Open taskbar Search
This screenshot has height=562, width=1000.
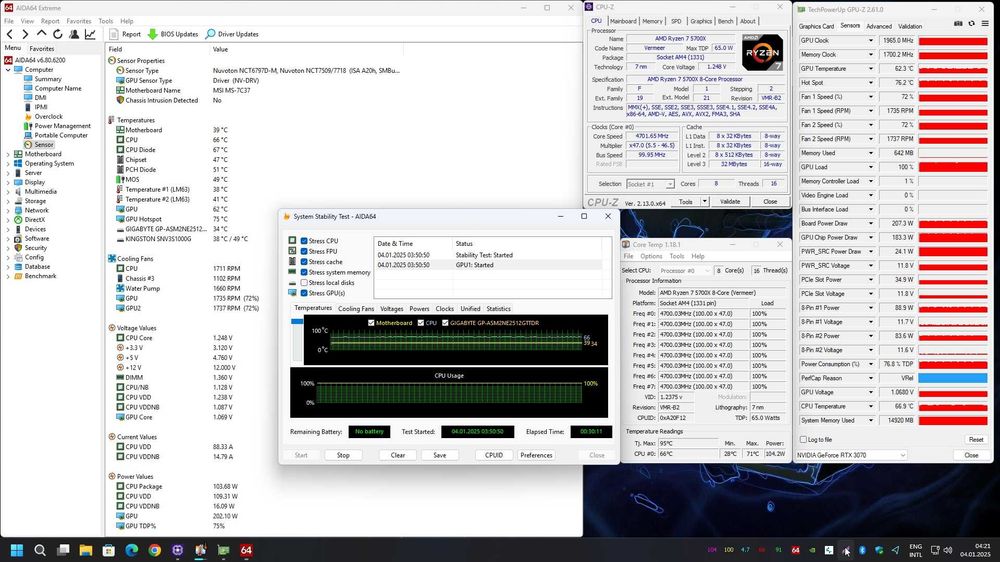(40, 550)
